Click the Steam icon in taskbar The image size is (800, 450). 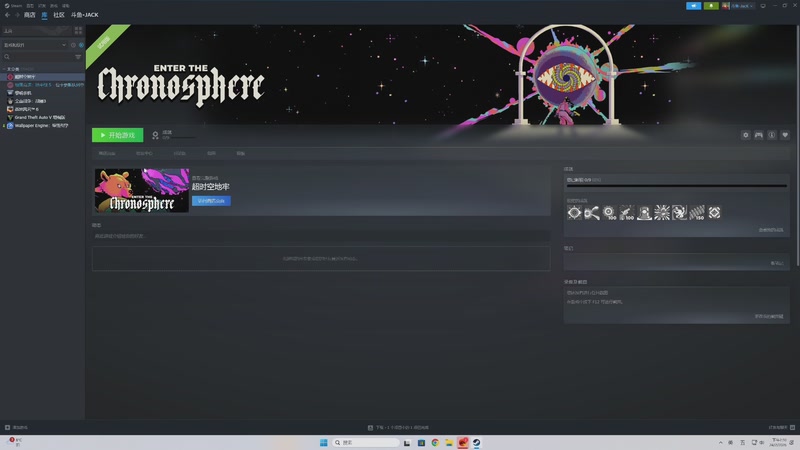click(x=477, y=442)
